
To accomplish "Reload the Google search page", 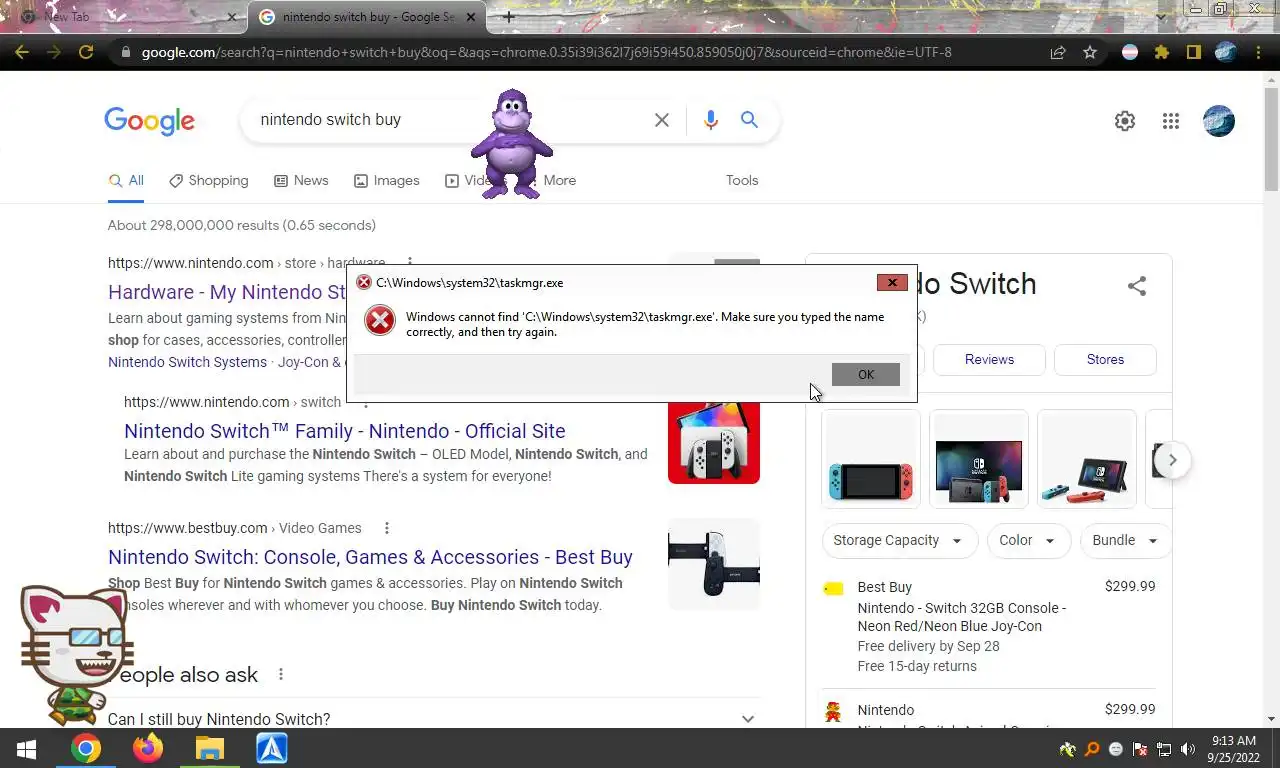I will click(86, 52).
